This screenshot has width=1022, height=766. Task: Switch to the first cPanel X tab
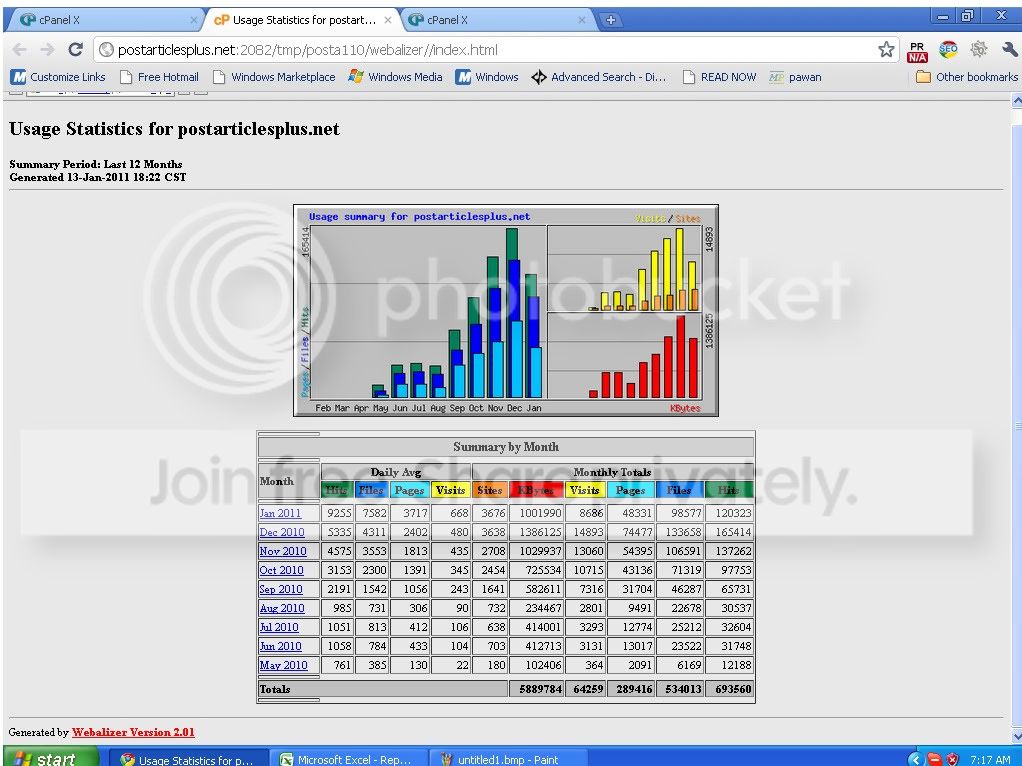[104, 20]
